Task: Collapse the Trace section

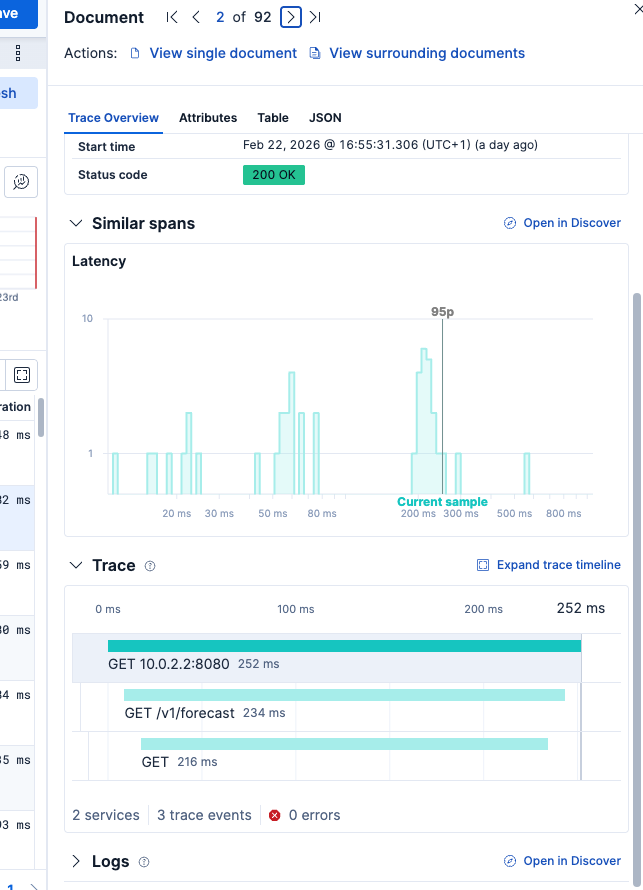Action: pyautogui.click(x=76, y=565)
